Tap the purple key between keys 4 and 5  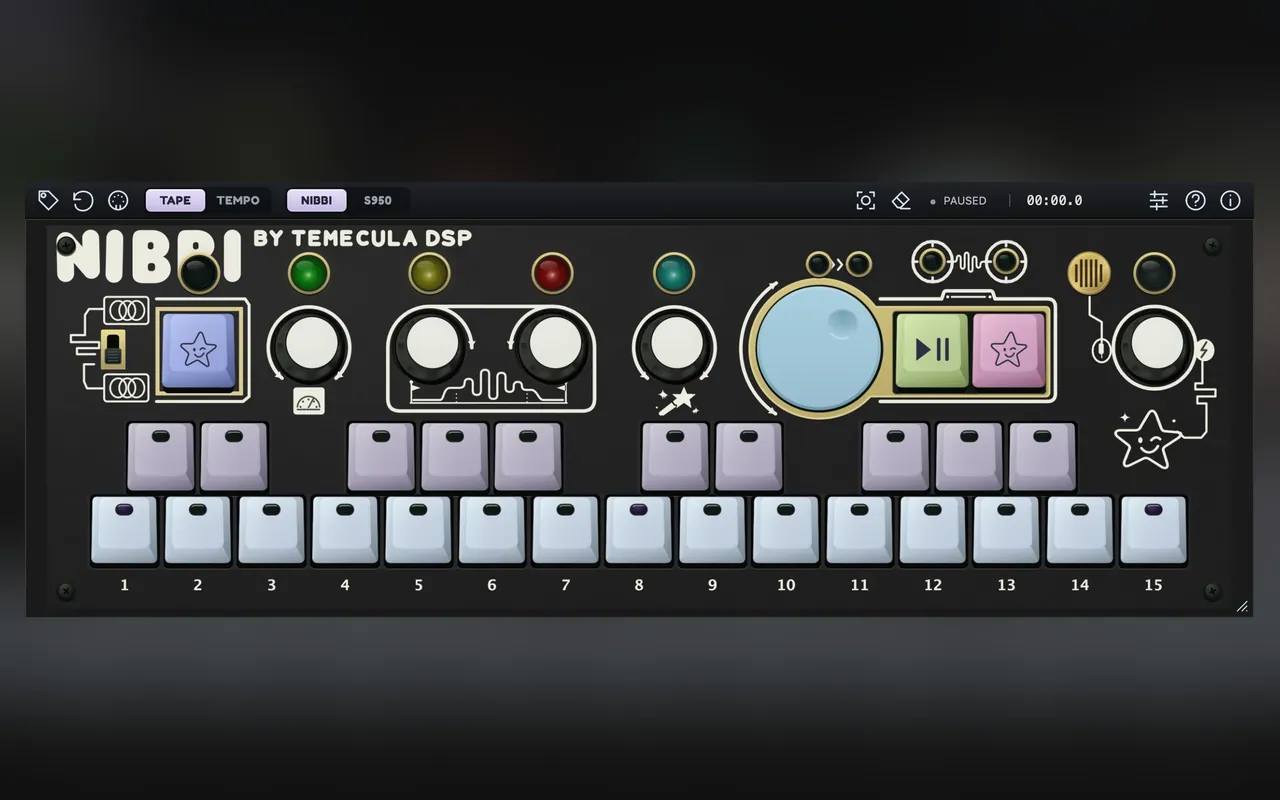(381, 456)
